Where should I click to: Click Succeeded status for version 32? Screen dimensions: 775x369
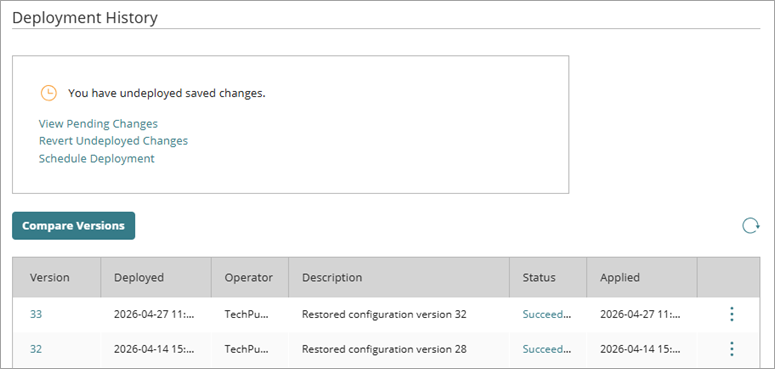547,349
